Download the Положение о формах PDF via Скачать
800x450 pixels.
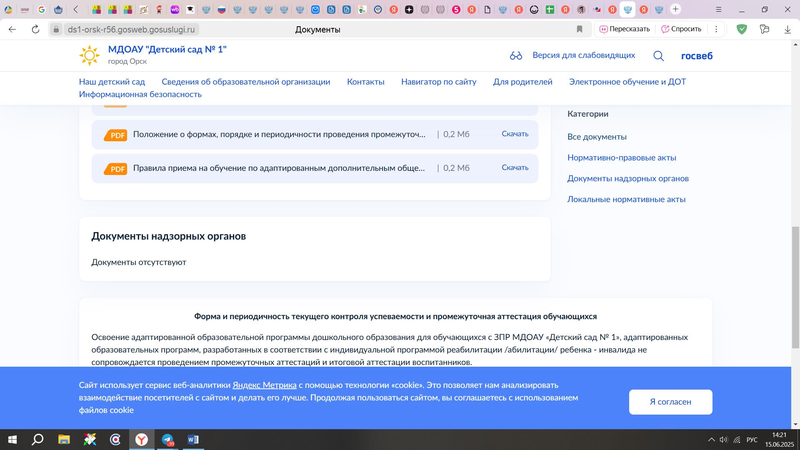tap(515, 134)
